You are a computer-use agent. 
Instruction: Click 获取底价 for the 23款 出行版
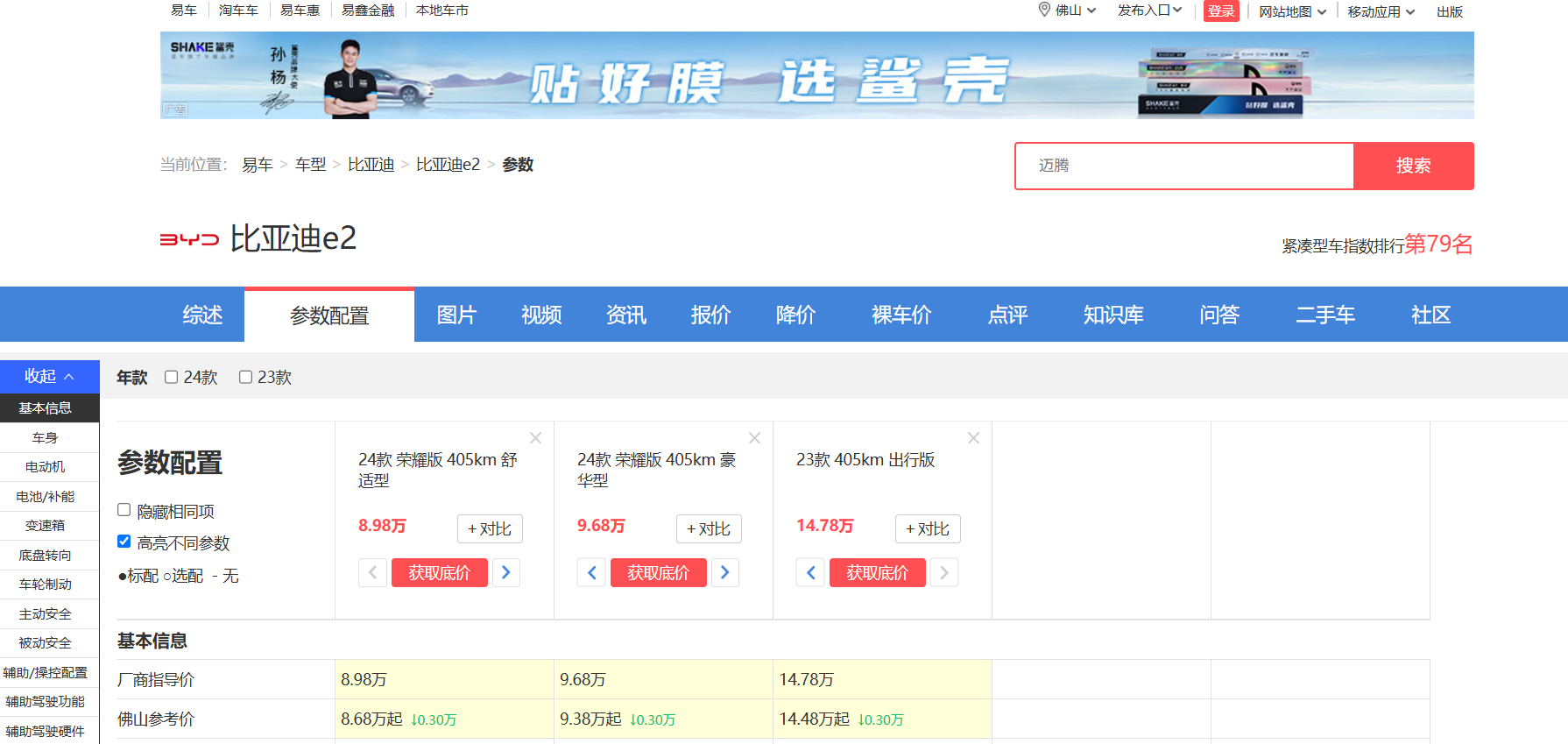coord(878,572)
